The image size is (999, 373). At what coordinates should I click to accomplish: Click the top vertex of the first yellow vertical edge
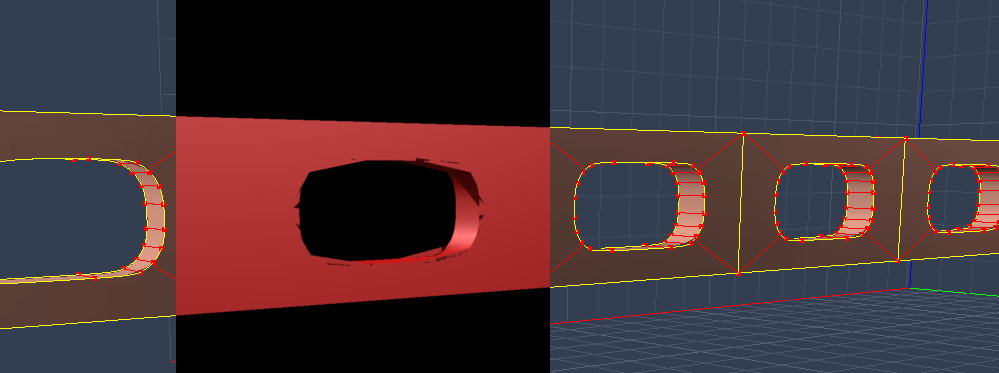tap(743, 133)
